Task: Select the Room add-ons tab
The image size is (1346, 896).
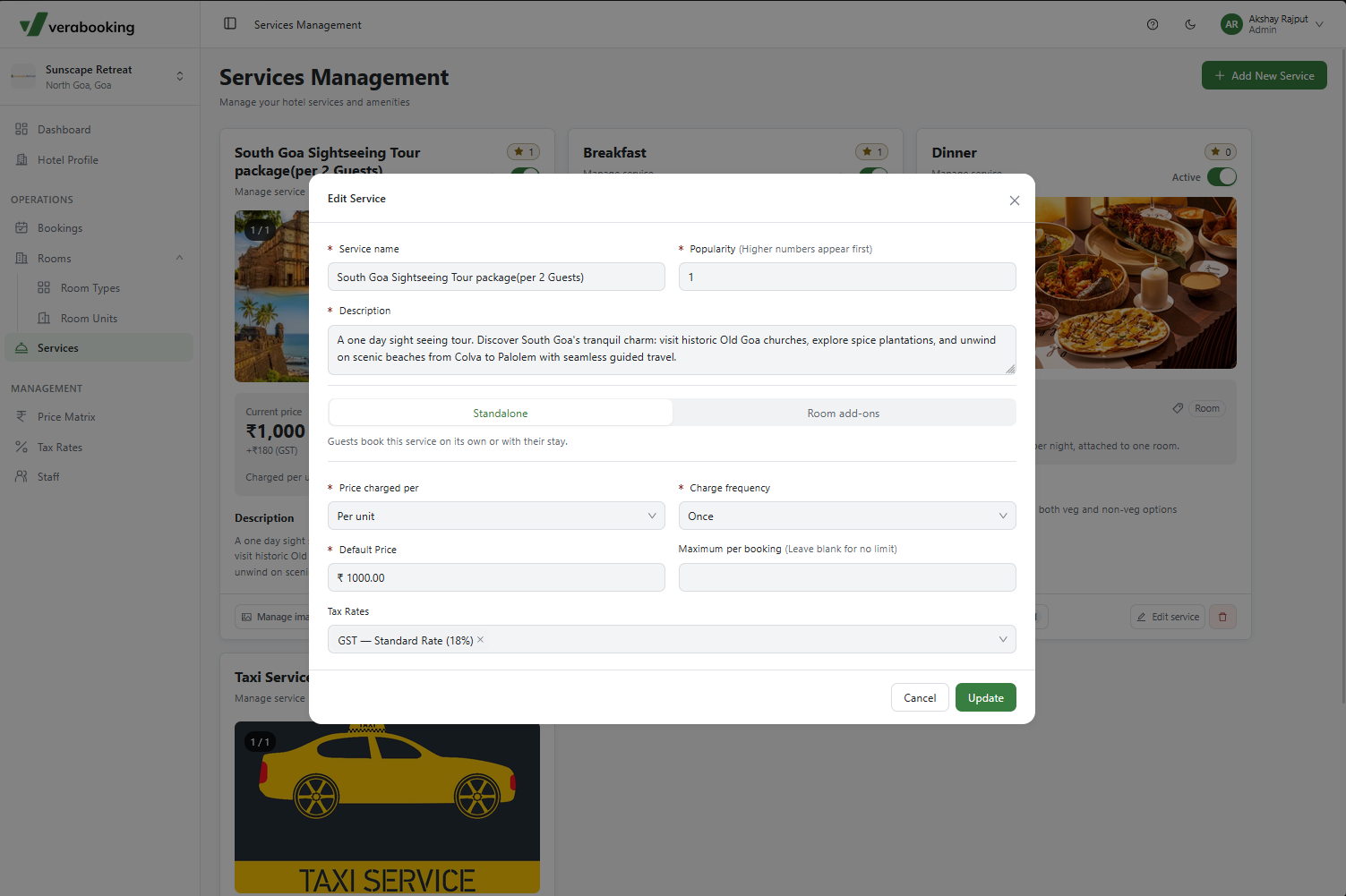Action: coord(844,414)
